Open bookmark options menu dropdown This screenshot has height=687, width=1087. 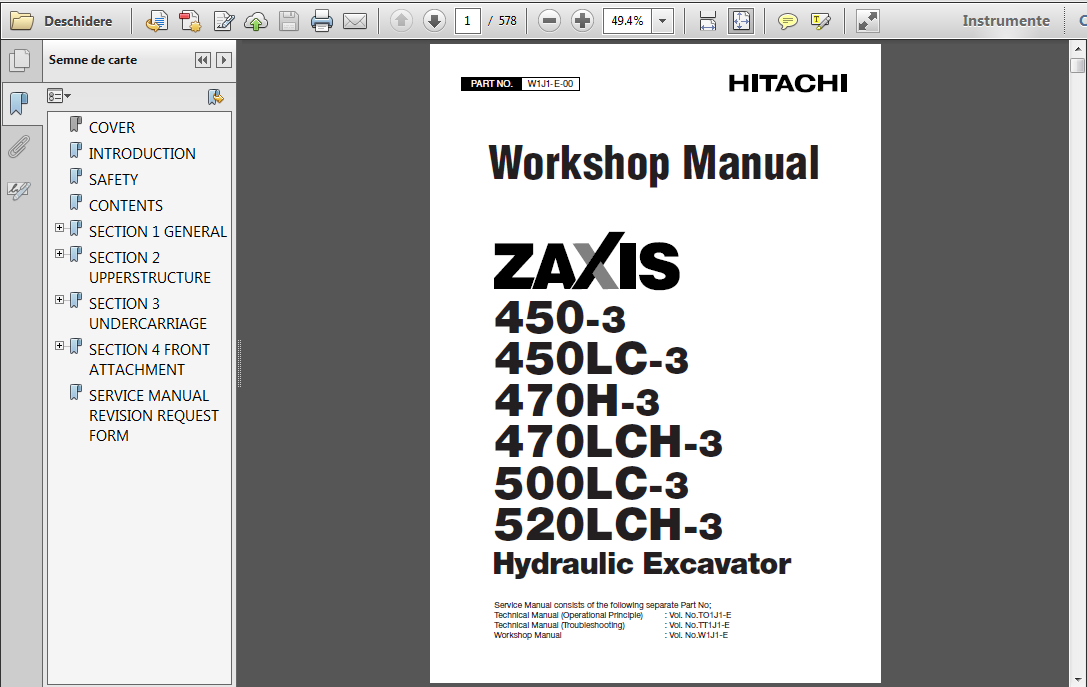tap(59, 96)
